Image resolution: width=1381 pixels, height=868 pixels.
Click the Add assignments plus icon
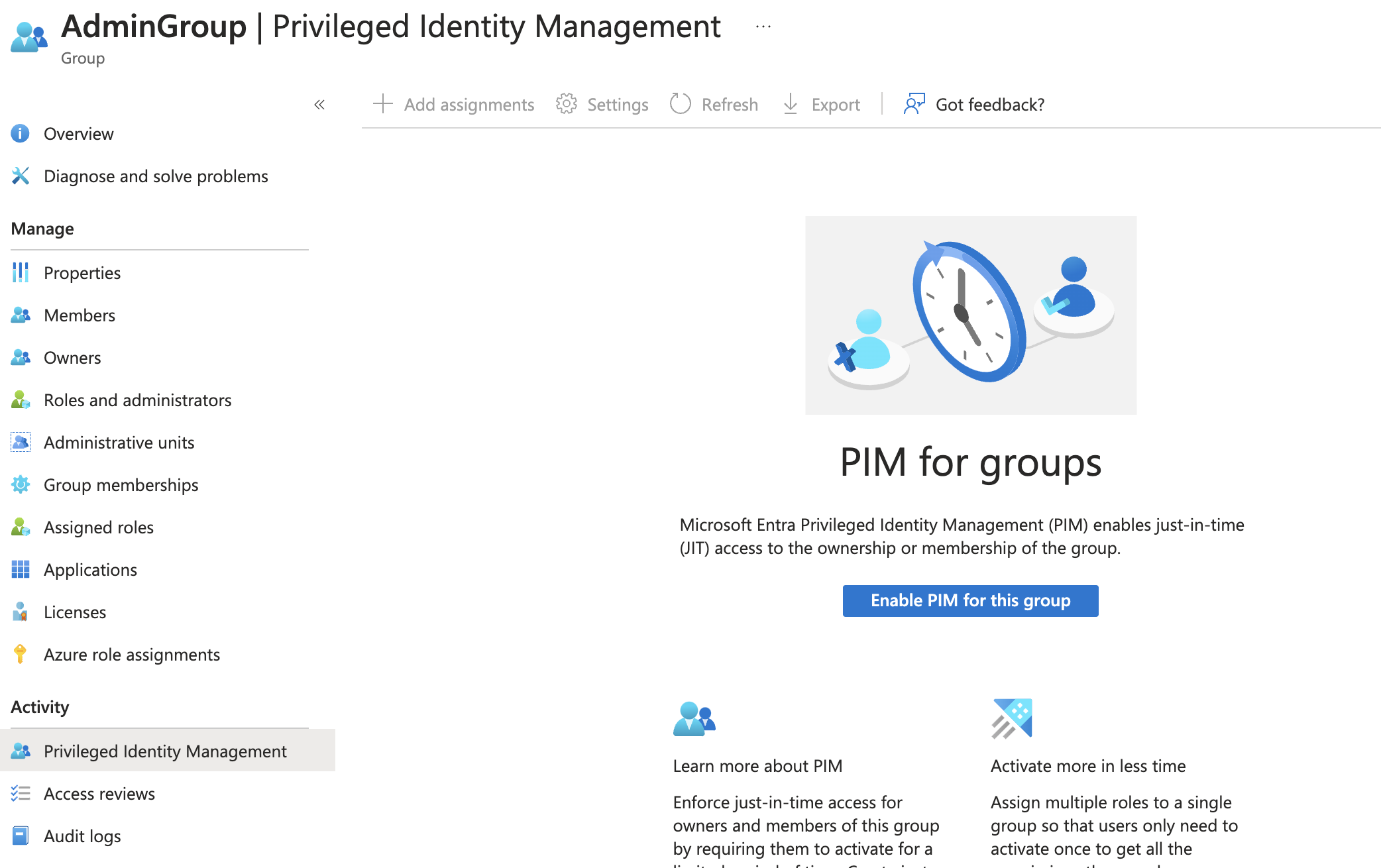pos(383,104)
